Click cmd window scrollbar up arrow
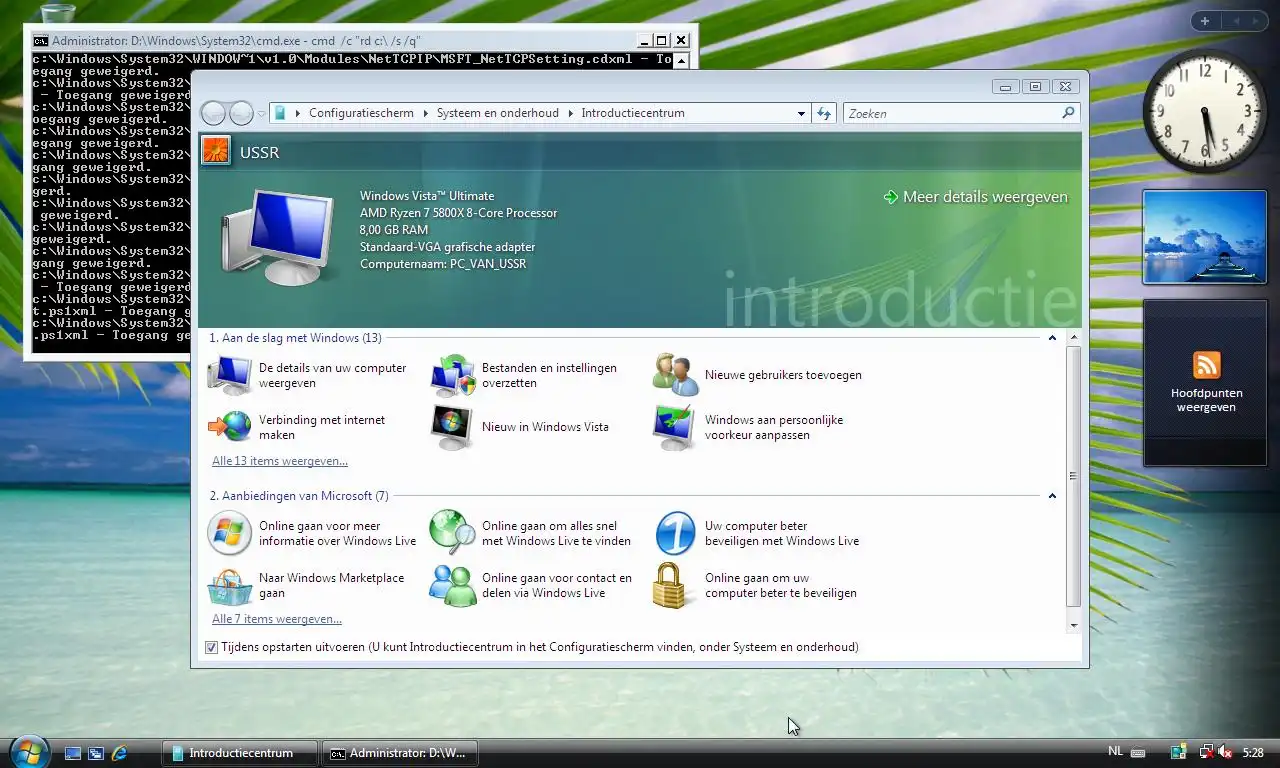The image size is (1280, 768). tap(682, 60)
